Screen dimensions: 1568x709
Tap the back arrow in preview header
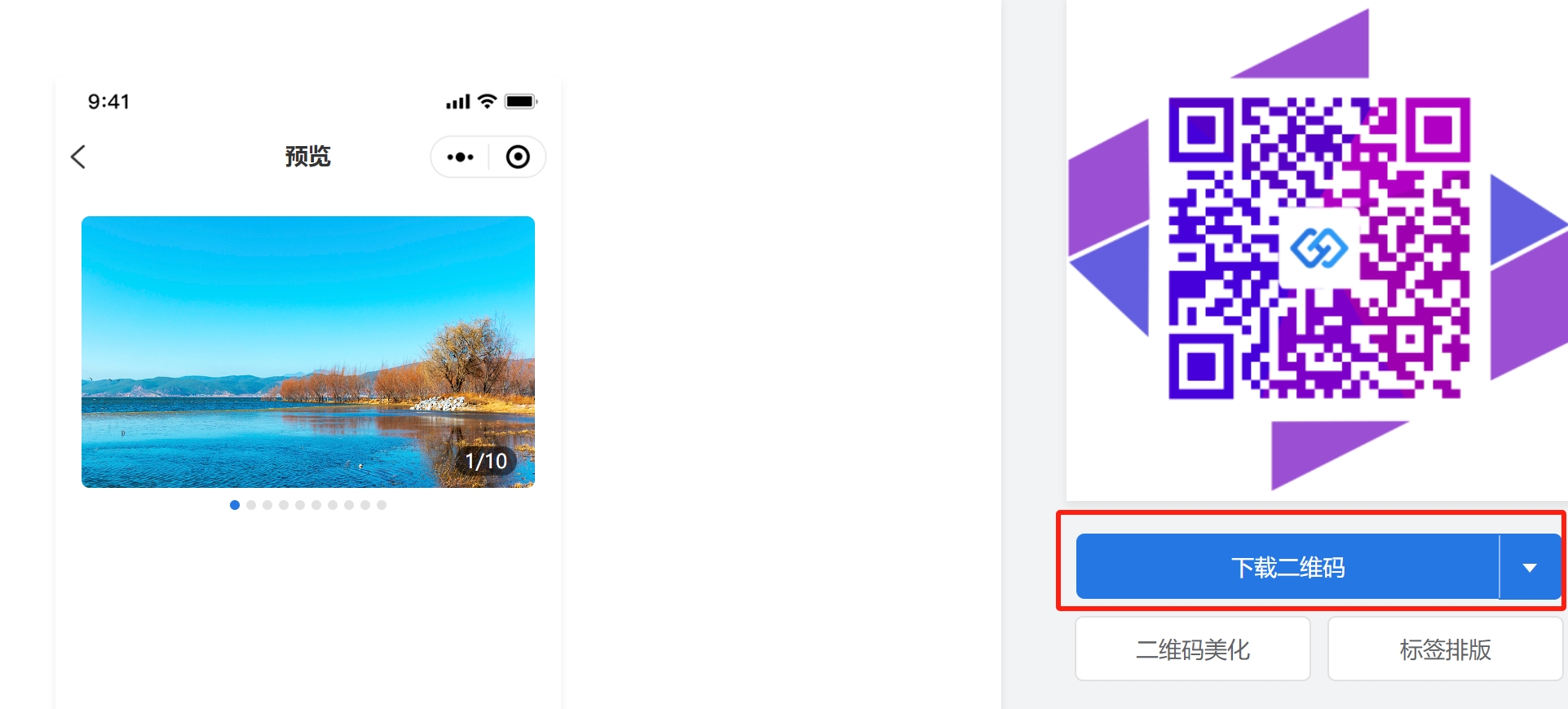click(x=78, y=157)
